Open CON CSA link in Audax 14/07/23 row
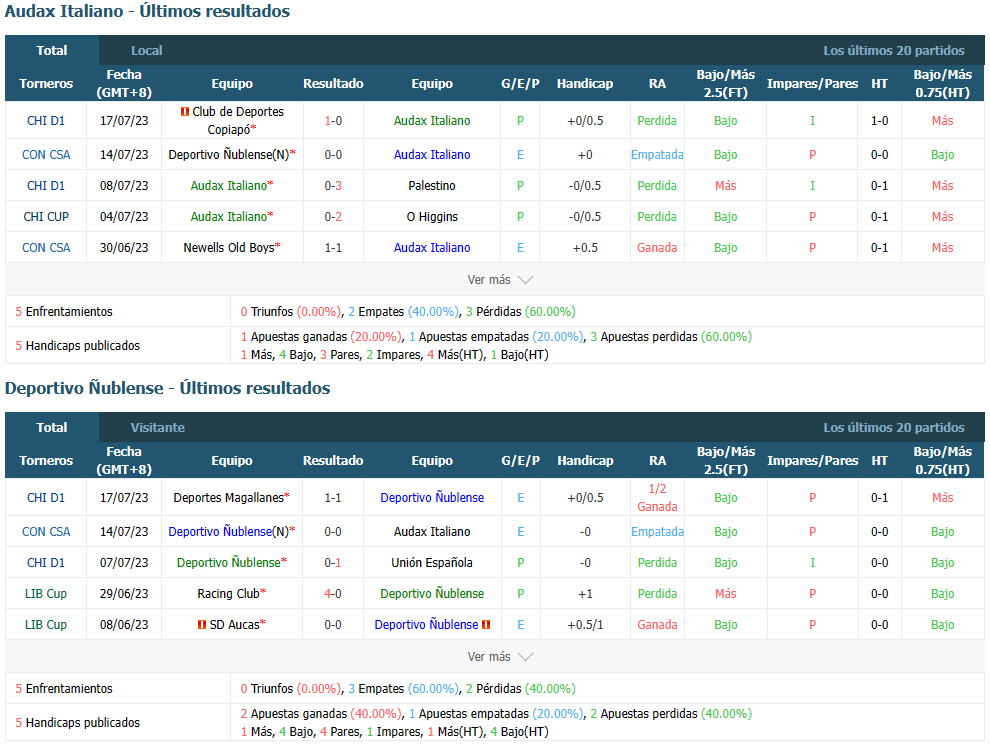Image resolution: width=990 pixels, height=747 pixels. (x=46, y=155)
